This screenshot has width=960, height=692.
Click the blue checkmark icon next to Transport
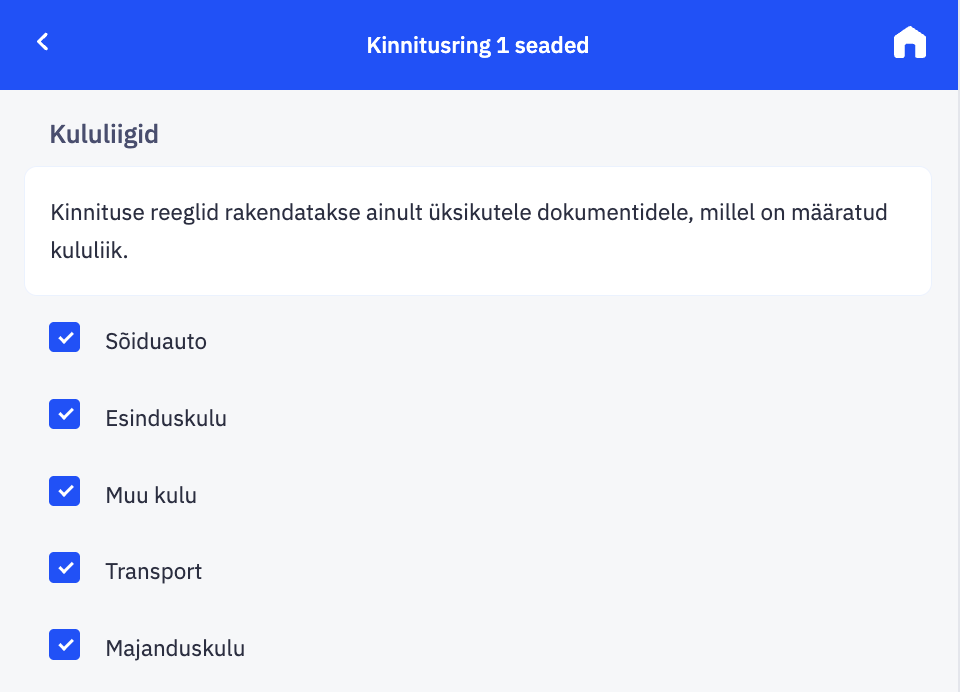pyautogui.click(x=64, y=567)
